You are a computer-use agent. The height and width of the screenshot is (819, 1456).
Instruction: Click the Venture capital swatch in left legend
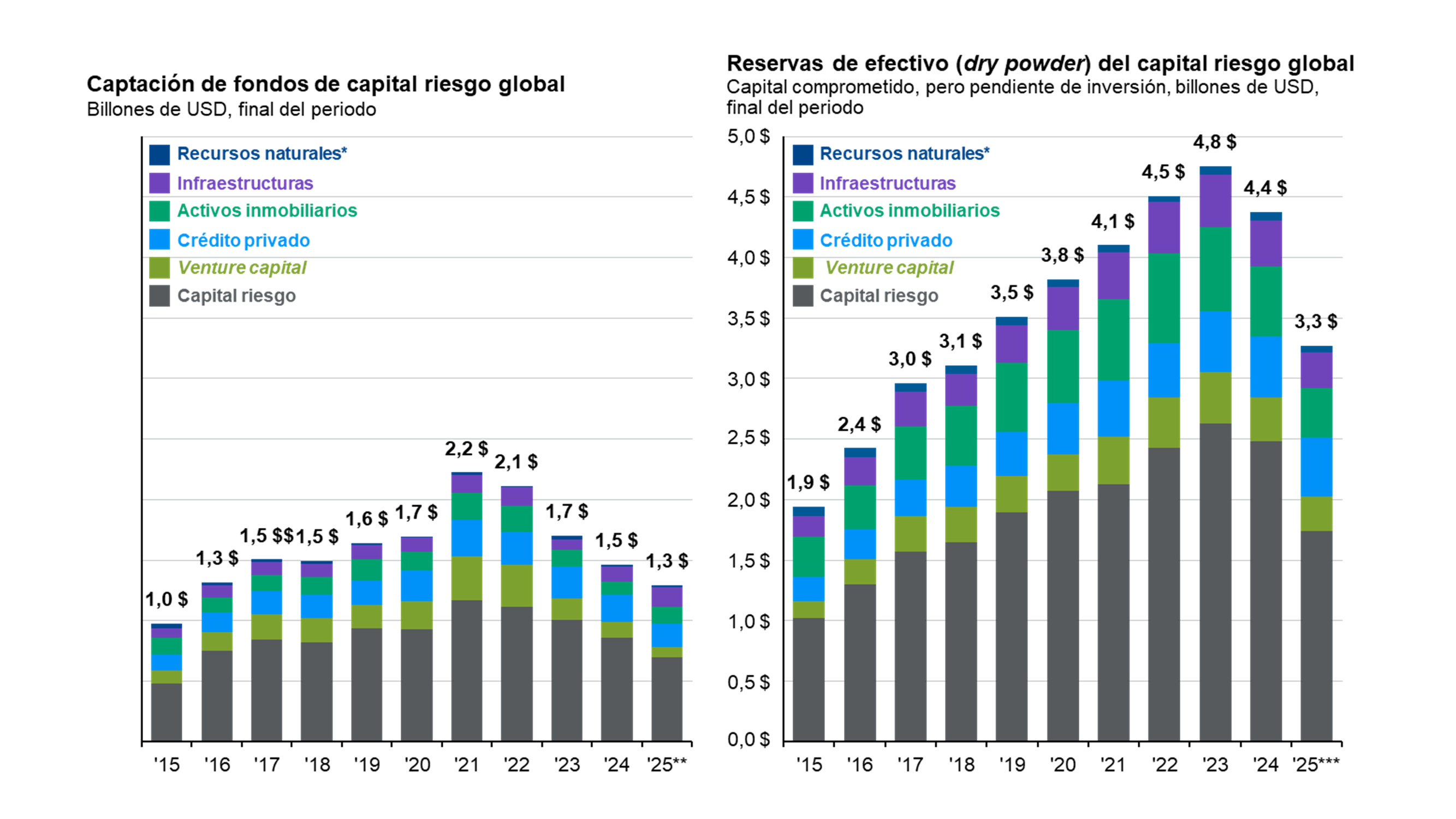pyautogui.click(x=159, y=268)
